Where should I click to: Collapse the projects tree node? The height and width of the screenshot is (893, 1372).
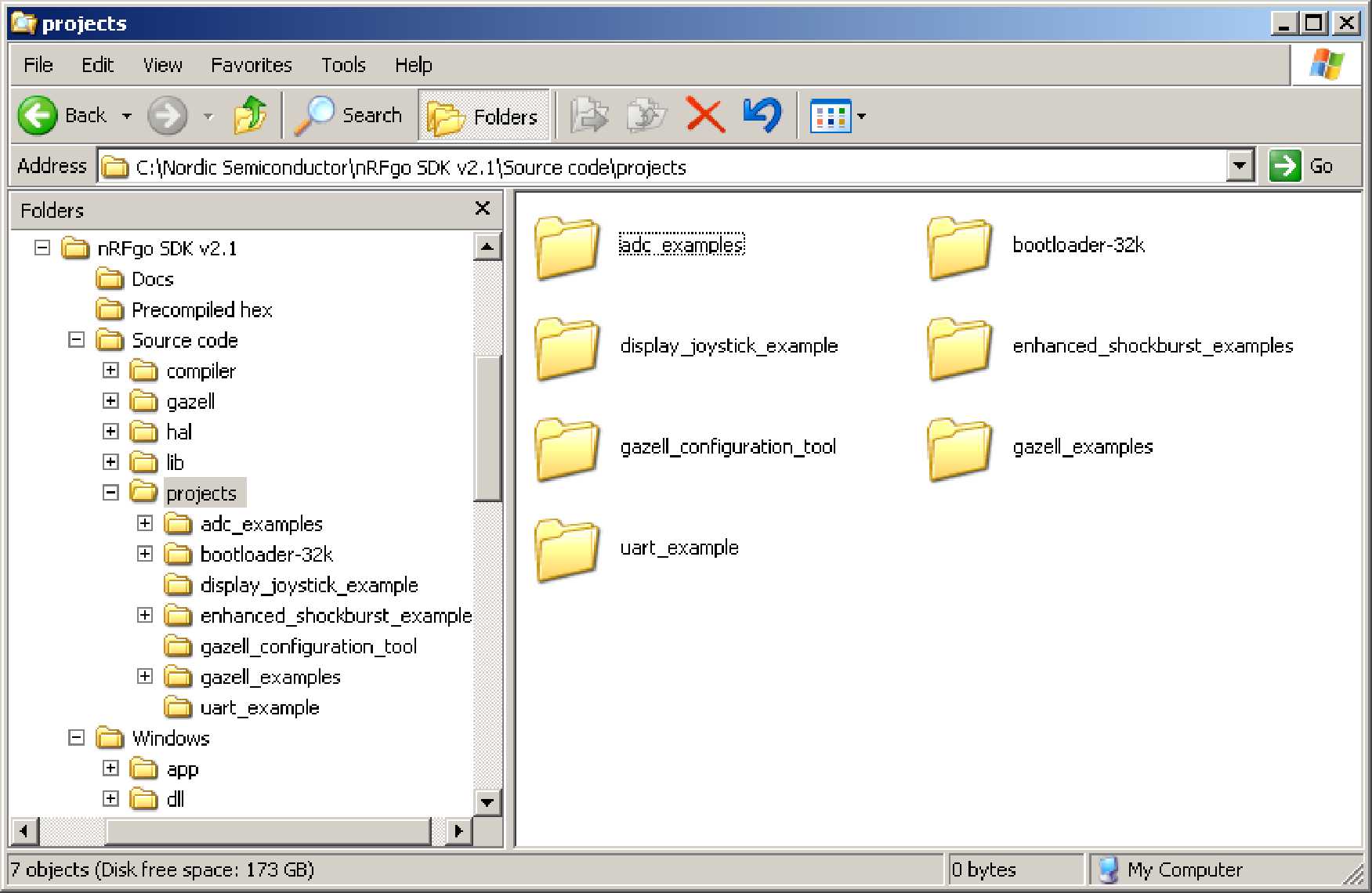tap(110, 493)
